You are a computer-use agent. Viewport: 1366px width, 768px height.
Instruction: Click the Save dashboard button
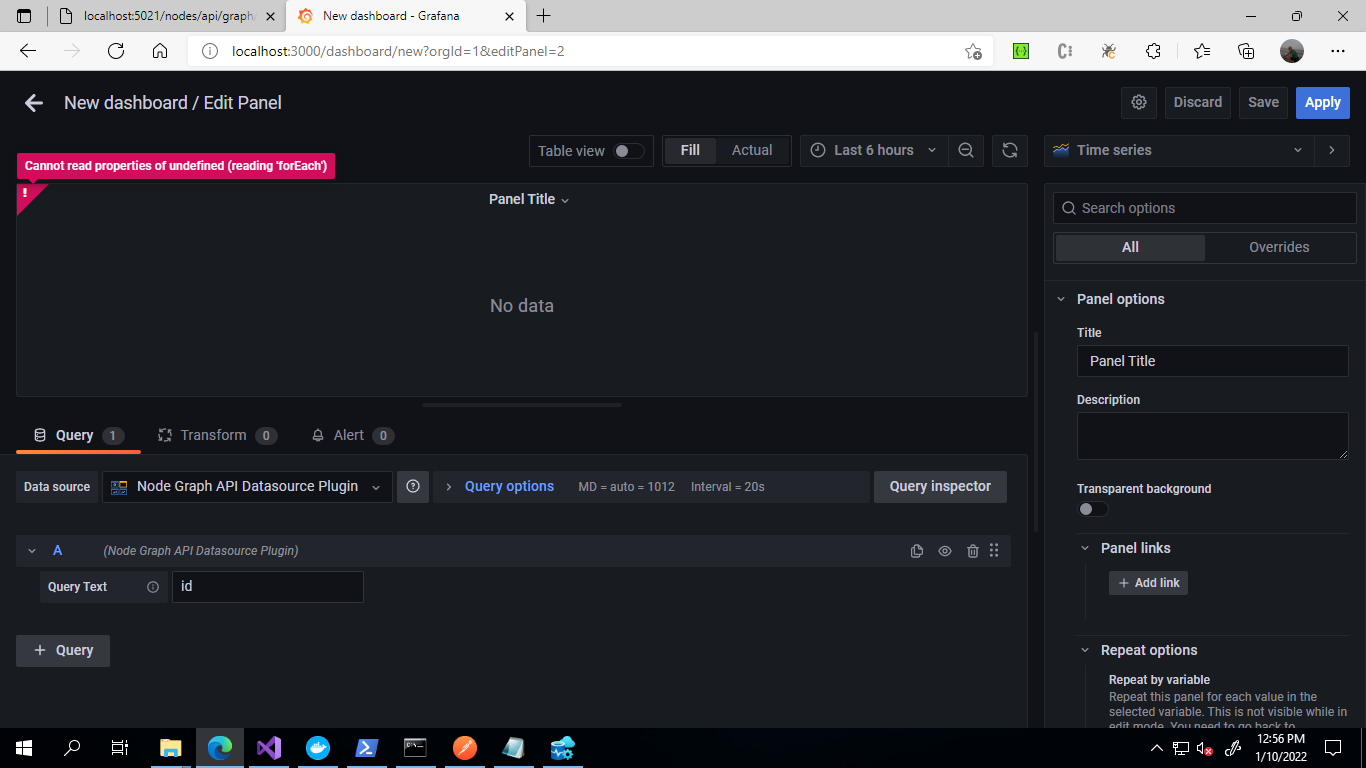(x=1263, y=102)
